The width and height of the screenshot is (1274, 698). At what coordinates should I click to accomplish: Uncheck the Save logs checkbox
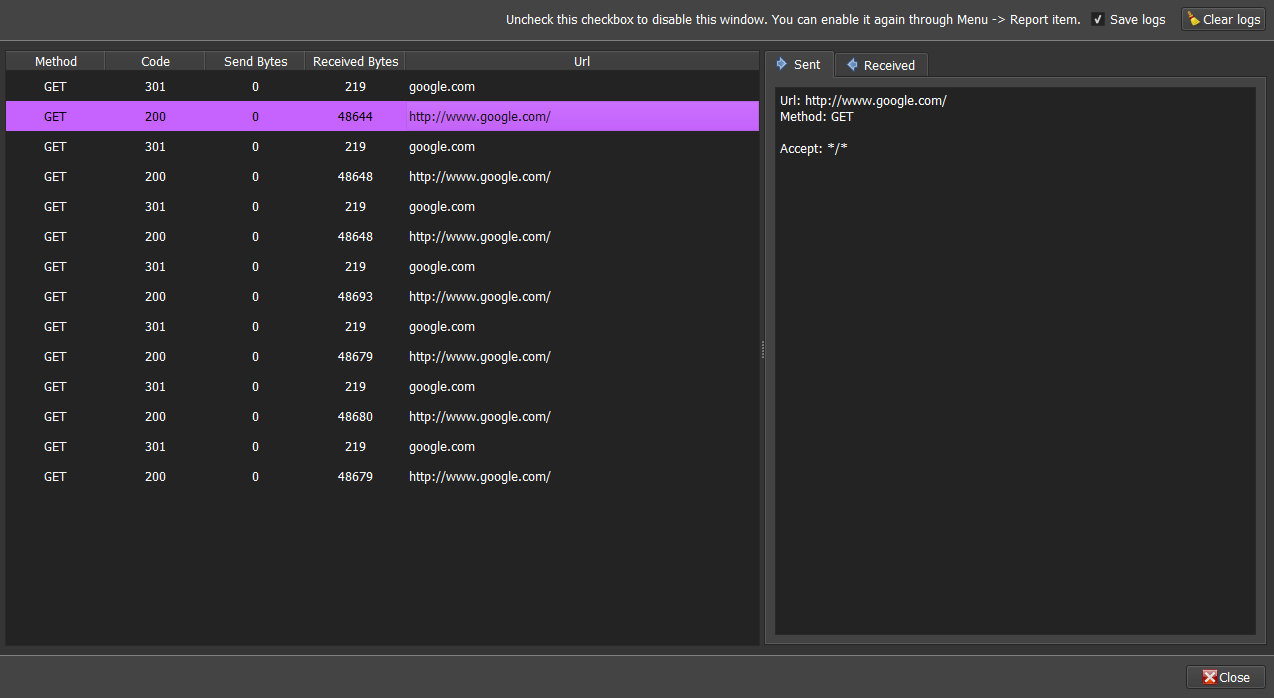(x=1098, y=19)
